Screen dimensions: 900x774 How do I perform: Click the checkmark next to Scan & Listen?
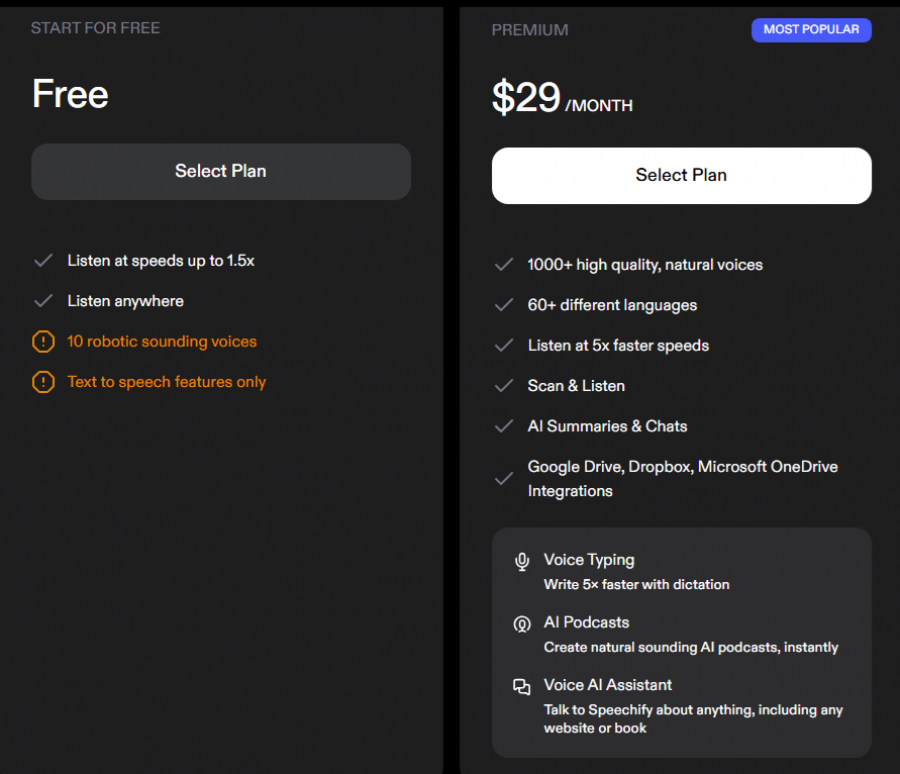tap(504, 385)
